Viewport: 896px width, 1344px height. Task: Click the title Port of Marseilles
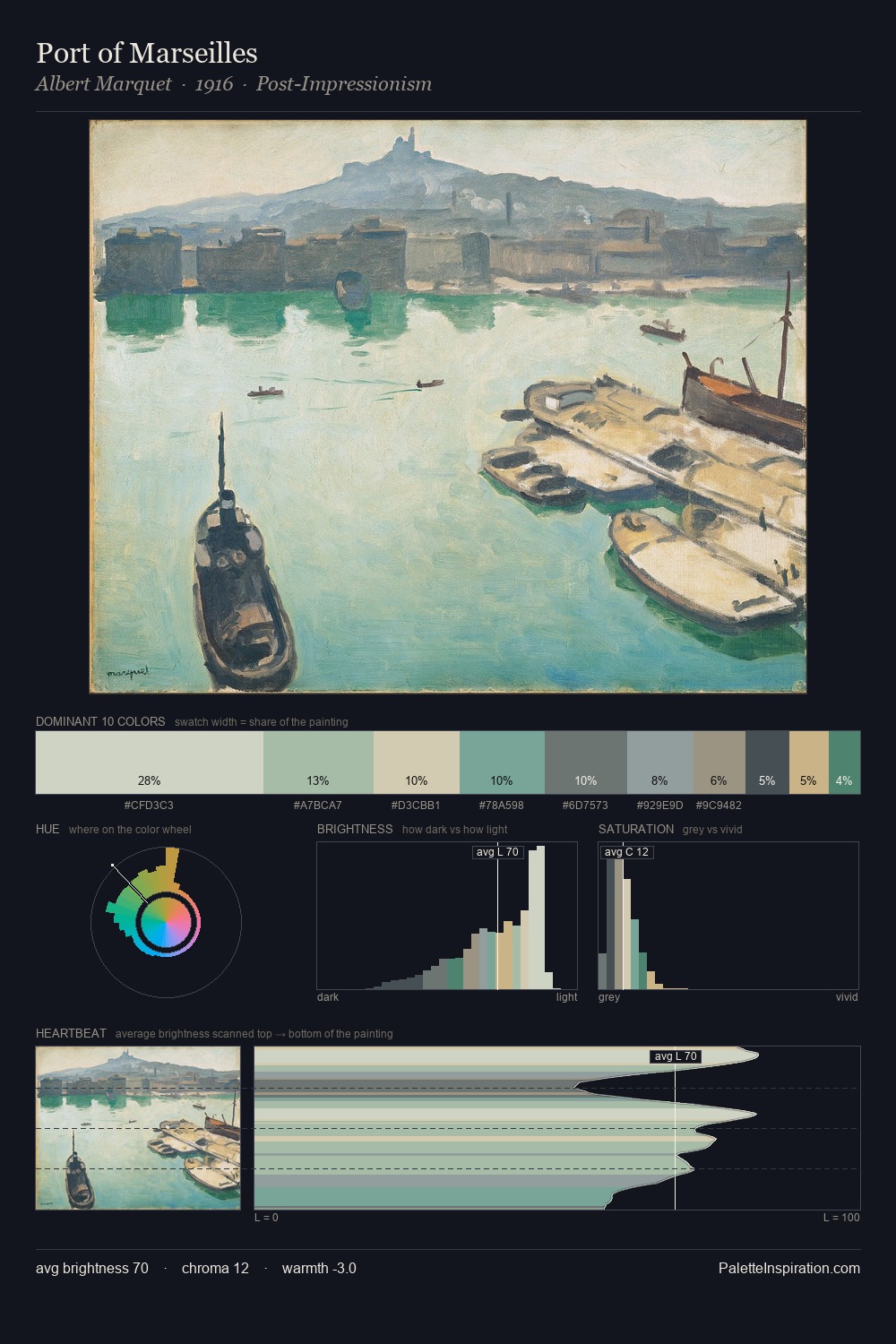click(147, 53)
